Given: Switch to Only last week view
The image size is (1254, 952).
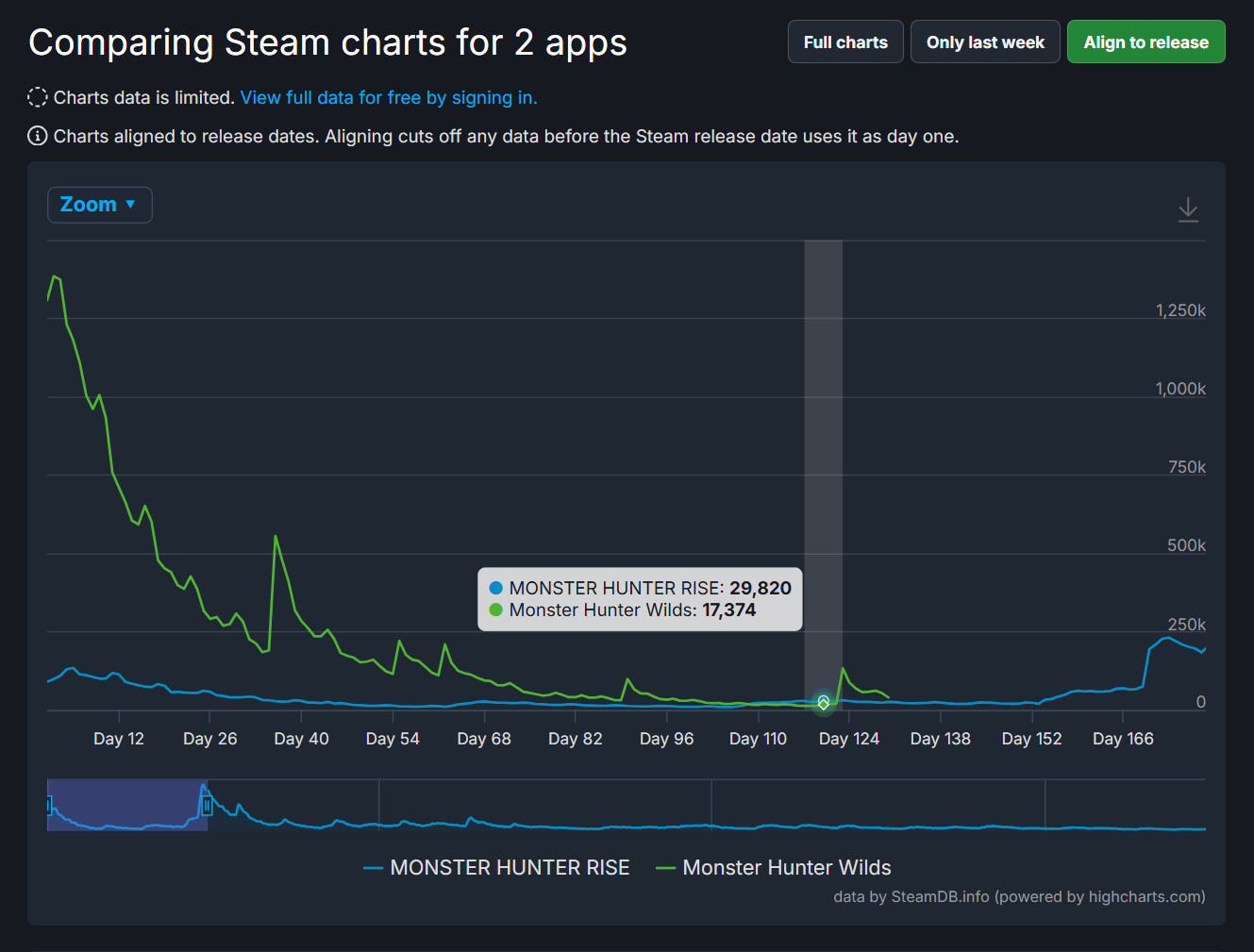Looking at the screenshot, I should click(x=985, y=42).
